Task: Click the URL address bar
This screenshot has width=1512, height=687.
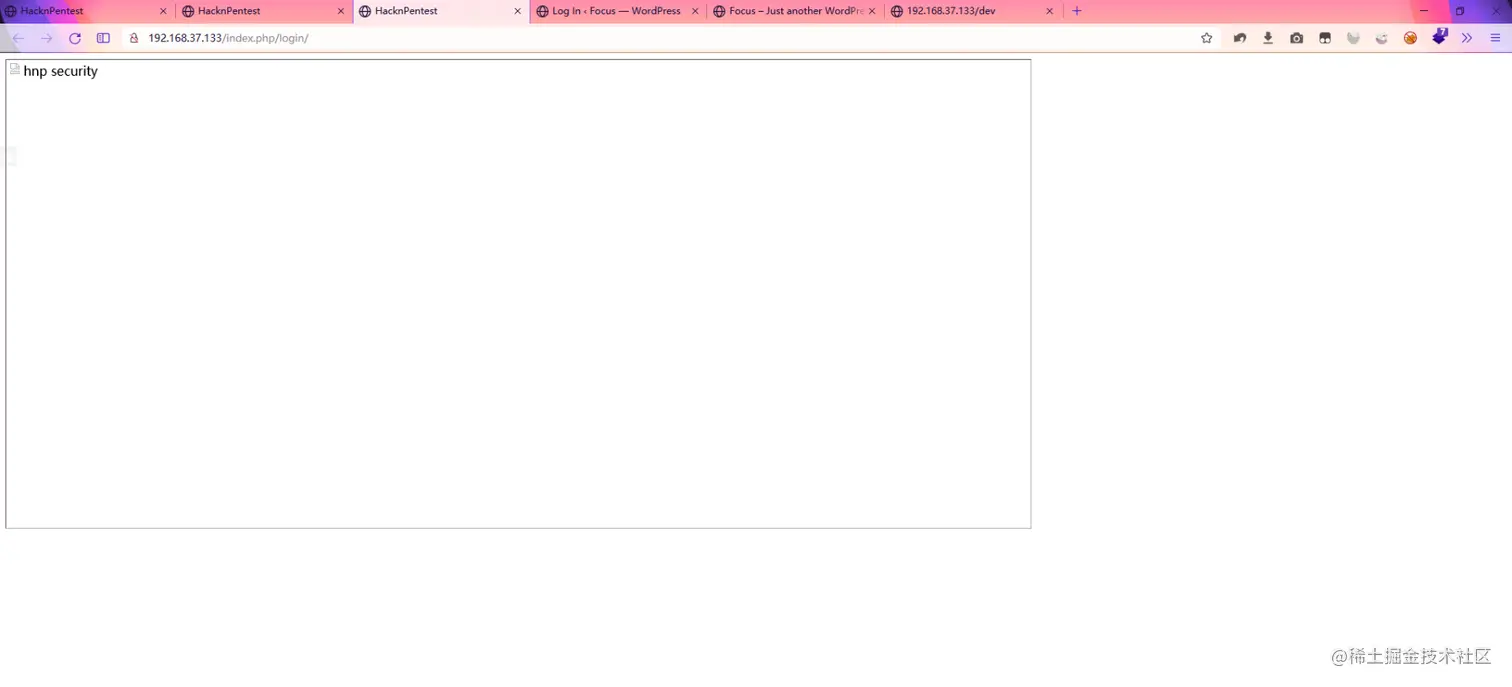Action: 670,38
